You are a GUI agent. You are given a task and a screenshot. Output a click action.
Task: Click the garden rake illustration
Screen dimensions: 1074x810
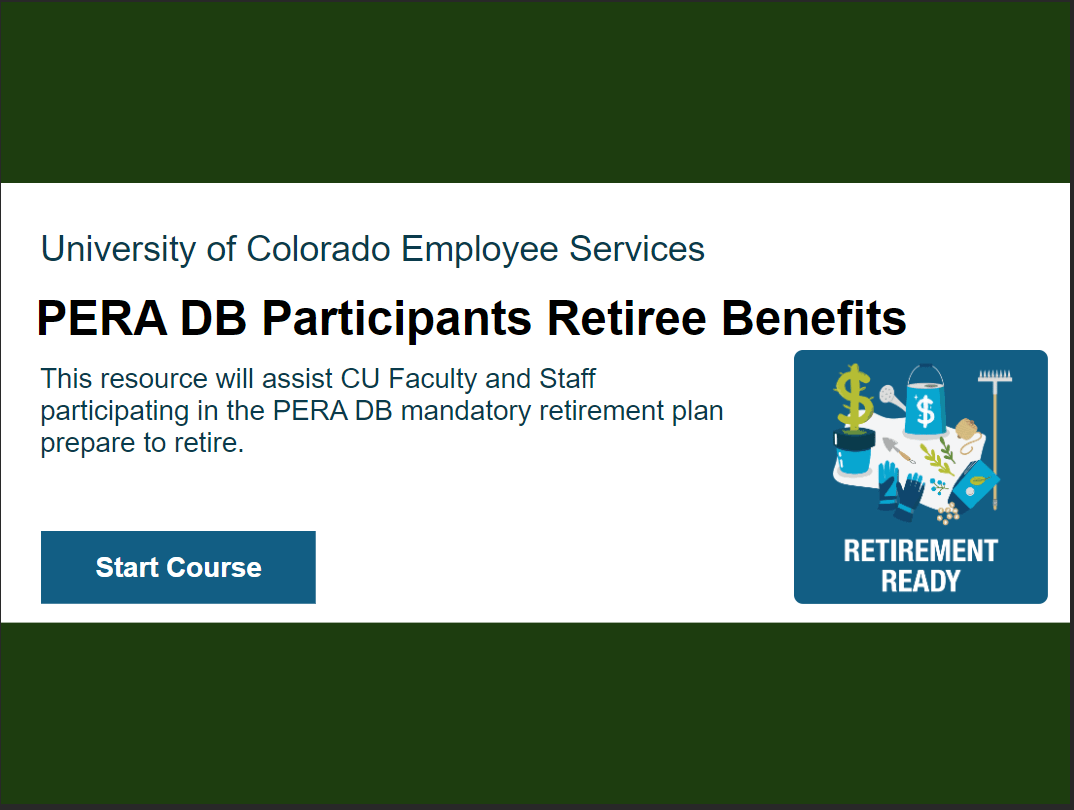995,440
